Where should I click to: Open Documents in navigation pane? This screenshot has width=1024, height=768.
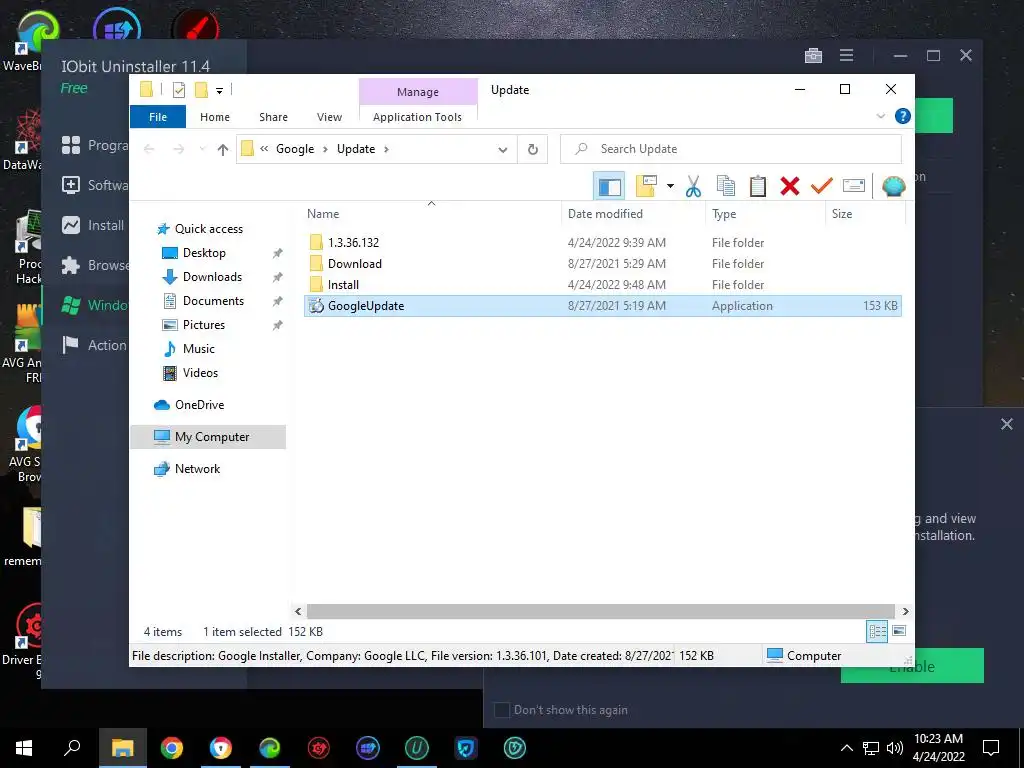click(x=213, y=301)
